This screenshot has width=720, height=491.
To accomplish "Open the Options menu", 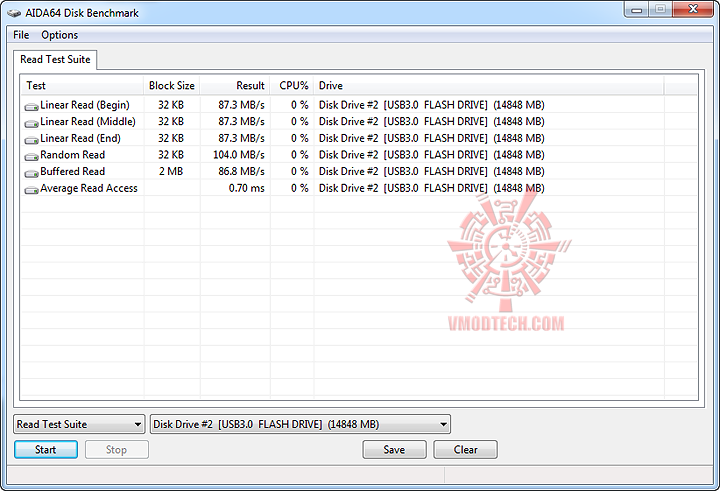I will tap(60, 35).
